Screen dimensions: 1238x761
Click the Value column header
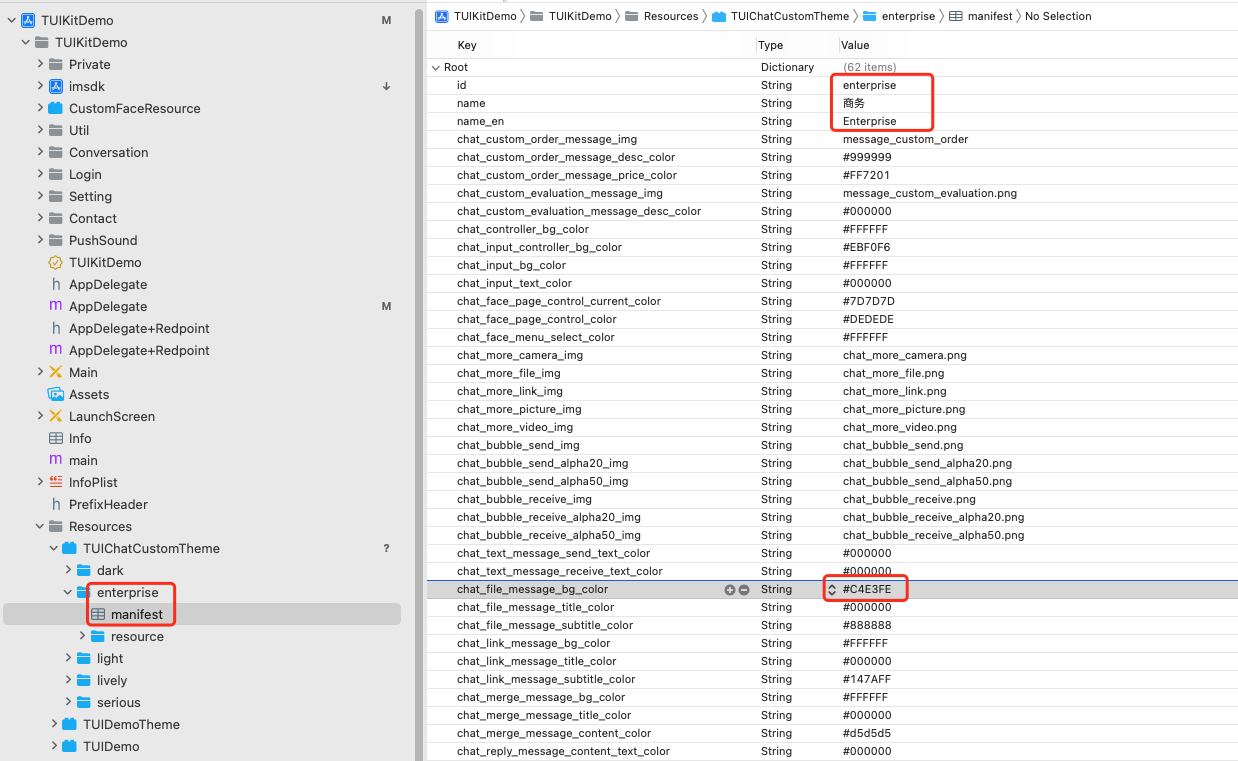pos(855,45)
